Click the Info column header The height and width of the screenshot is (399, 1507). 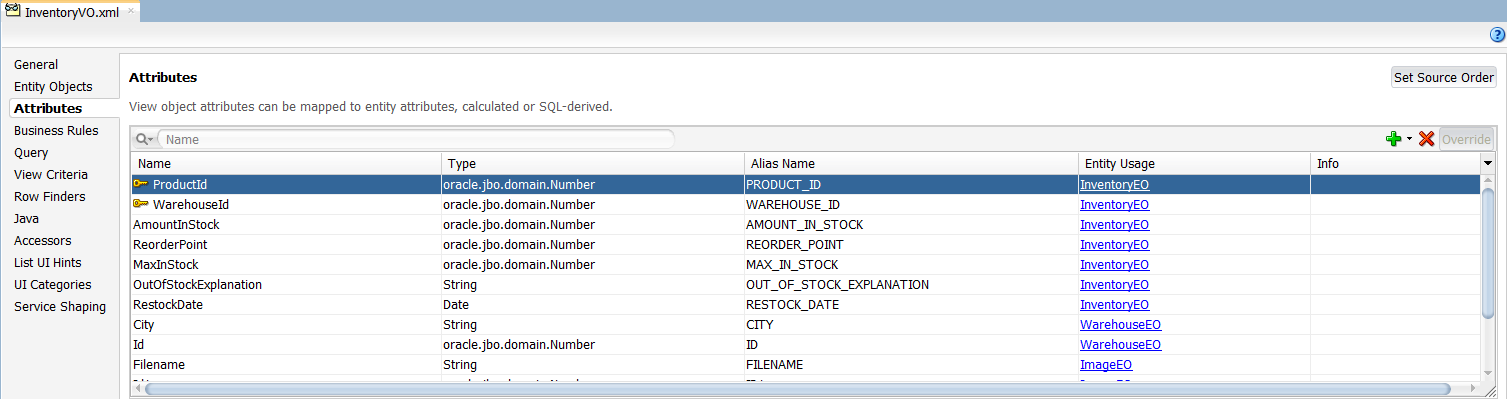1395,163
